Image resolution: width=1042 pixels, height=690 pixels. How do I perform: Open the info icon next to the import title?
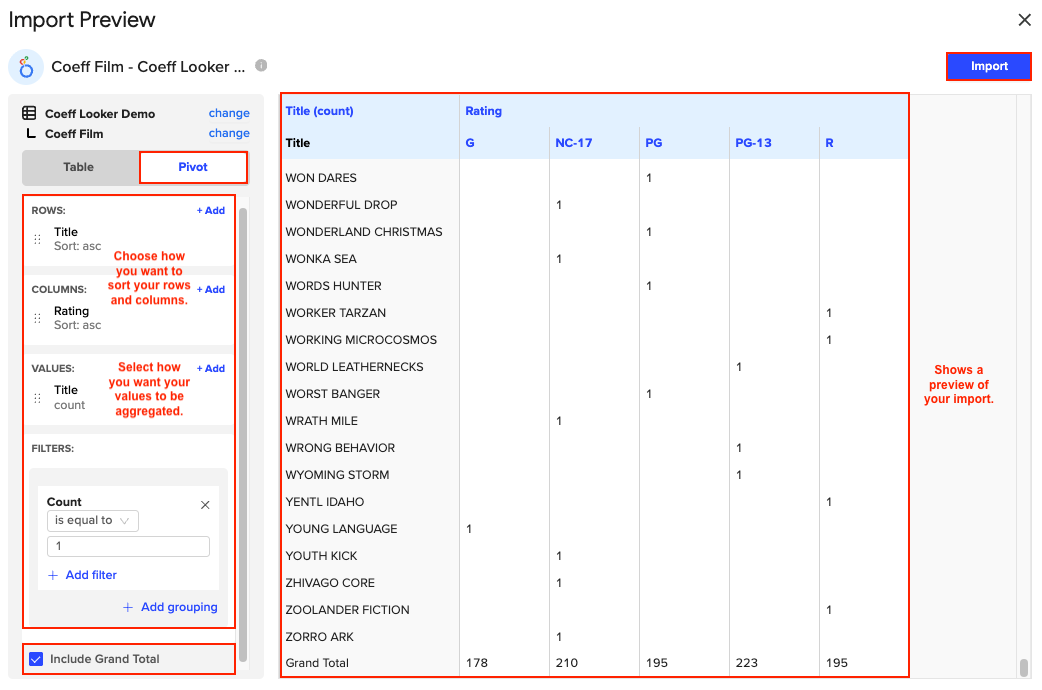[x=260, y=66]
